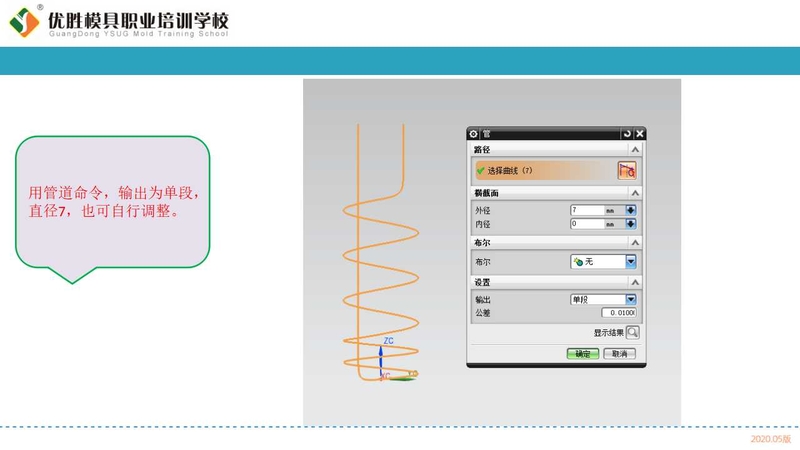
Task: Select the 选择曲线 (7) curve selection row
Action: point(556,170)
